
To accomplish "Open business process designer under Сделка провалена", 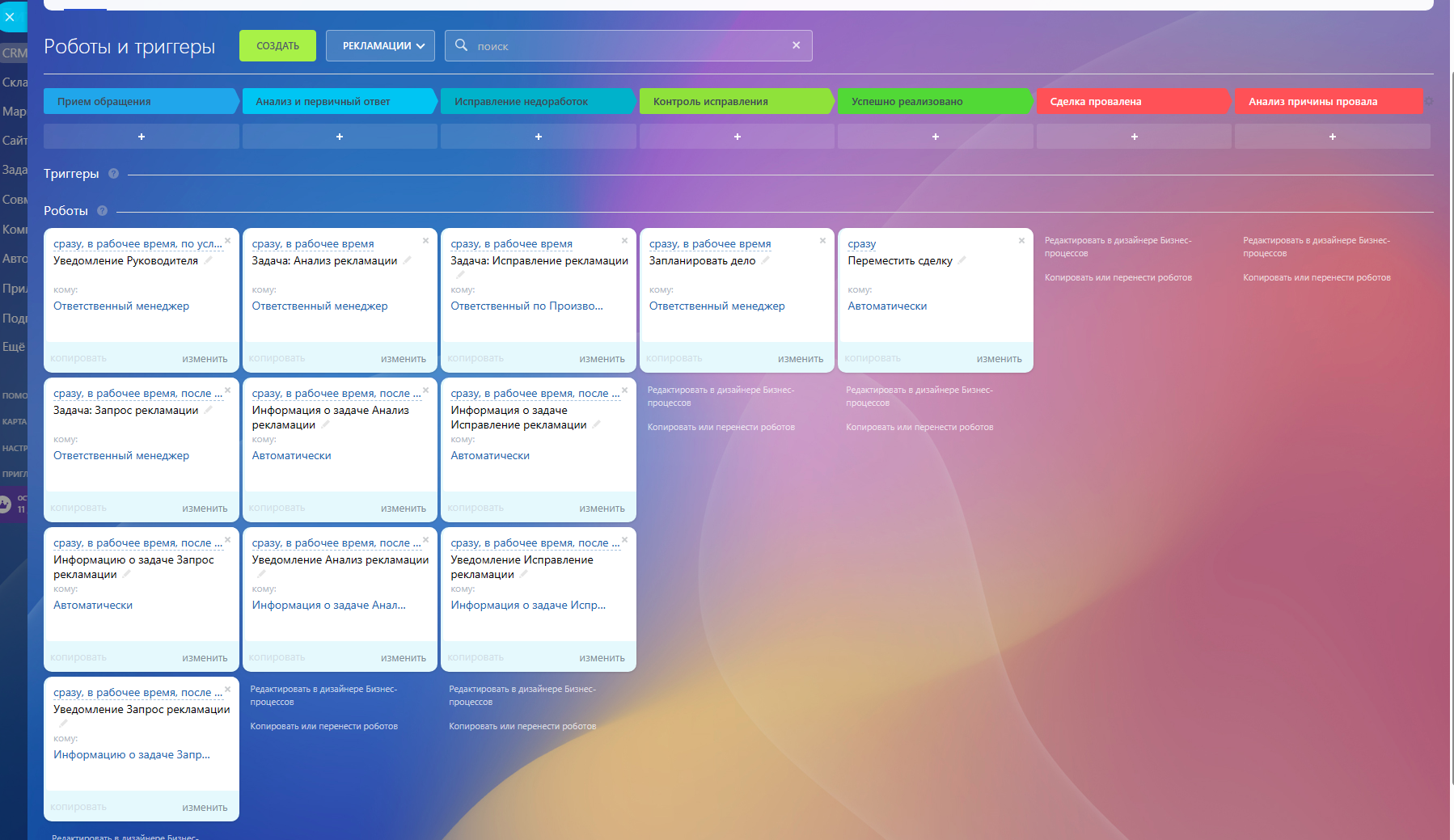I will point(1118,247).
